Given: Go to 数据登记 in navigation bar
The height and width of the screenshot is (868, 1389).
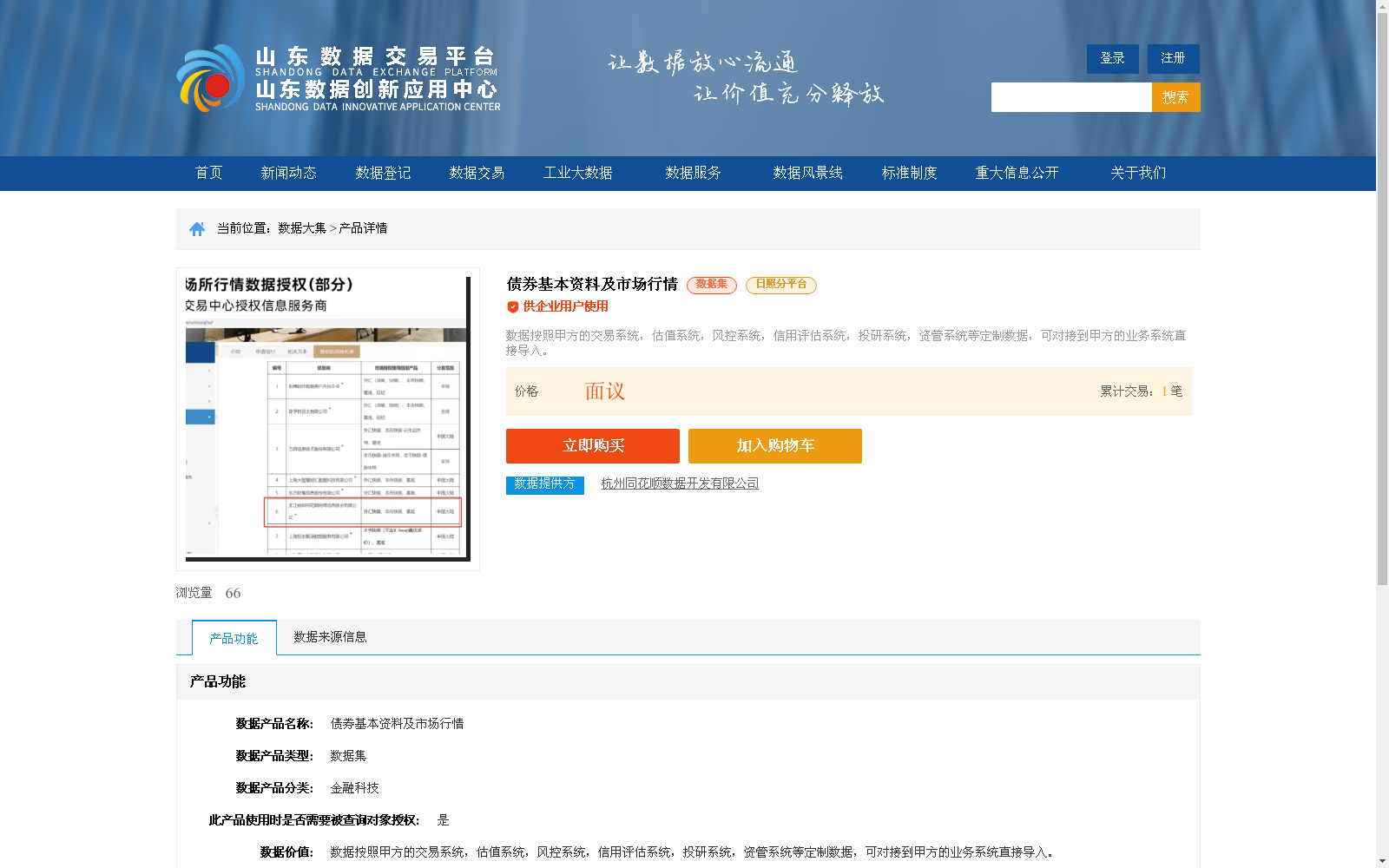Looking at the screenshot, I should click(383, 173).
